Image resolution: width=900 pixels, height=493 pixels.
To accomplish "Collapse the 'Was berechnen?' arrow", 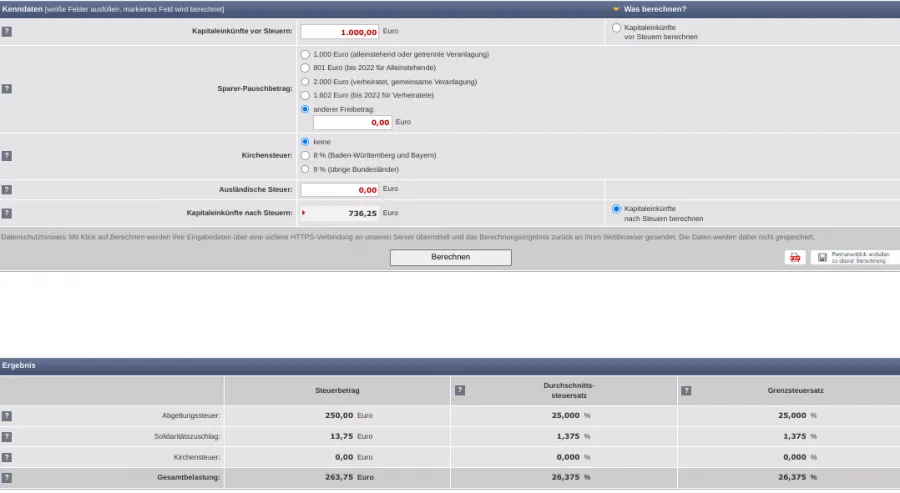I will [x=616, y=9].
